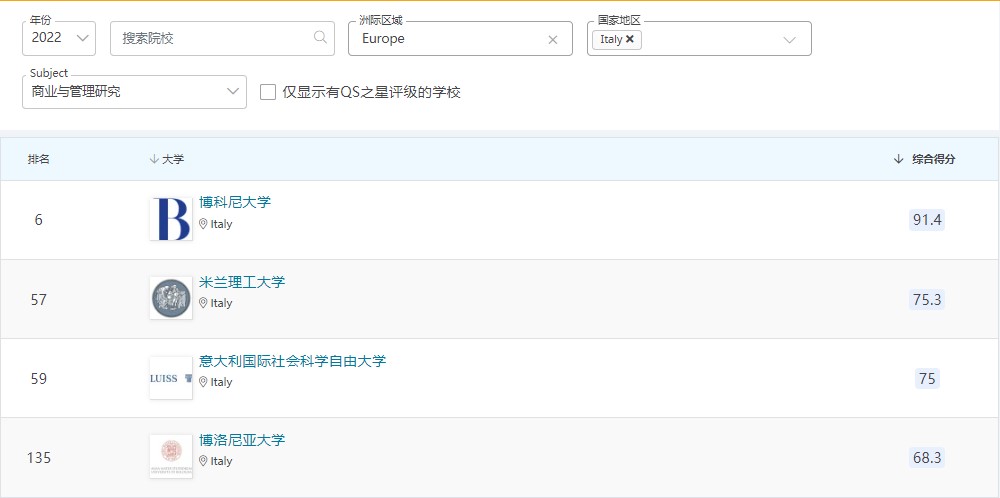The width and height of the screenshot is (1000, 498).
Task: Click rank number 59
Action: tap(38, 379)
